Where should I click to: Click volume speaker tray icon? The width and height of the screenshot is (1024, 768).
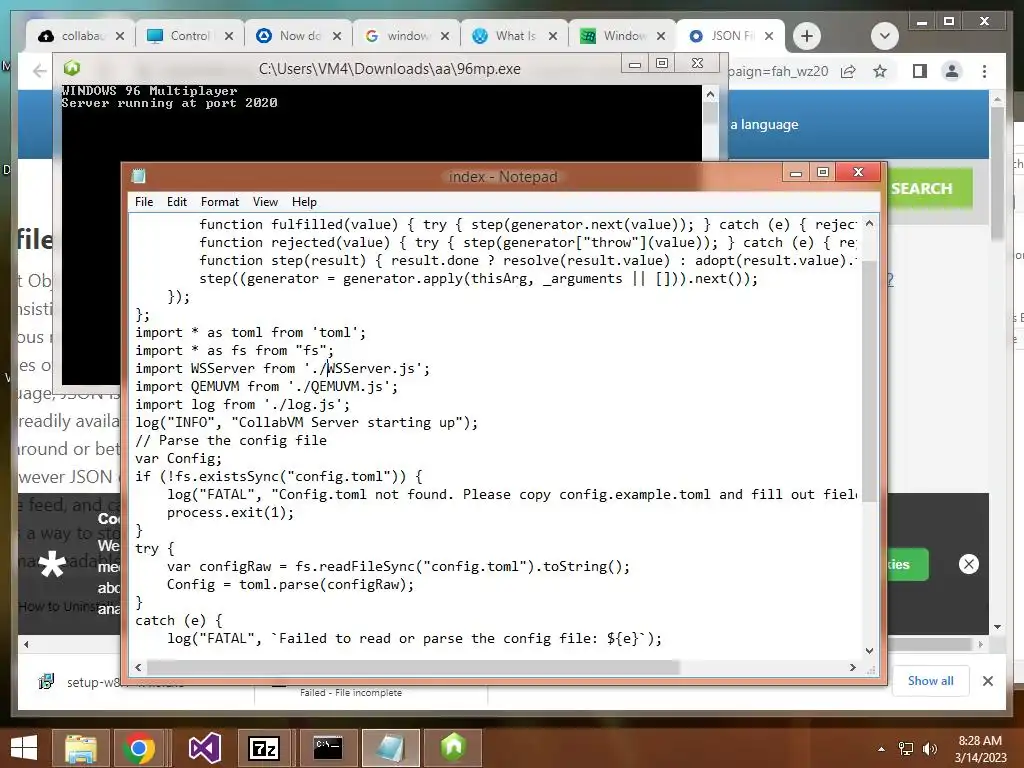(929, 749)
